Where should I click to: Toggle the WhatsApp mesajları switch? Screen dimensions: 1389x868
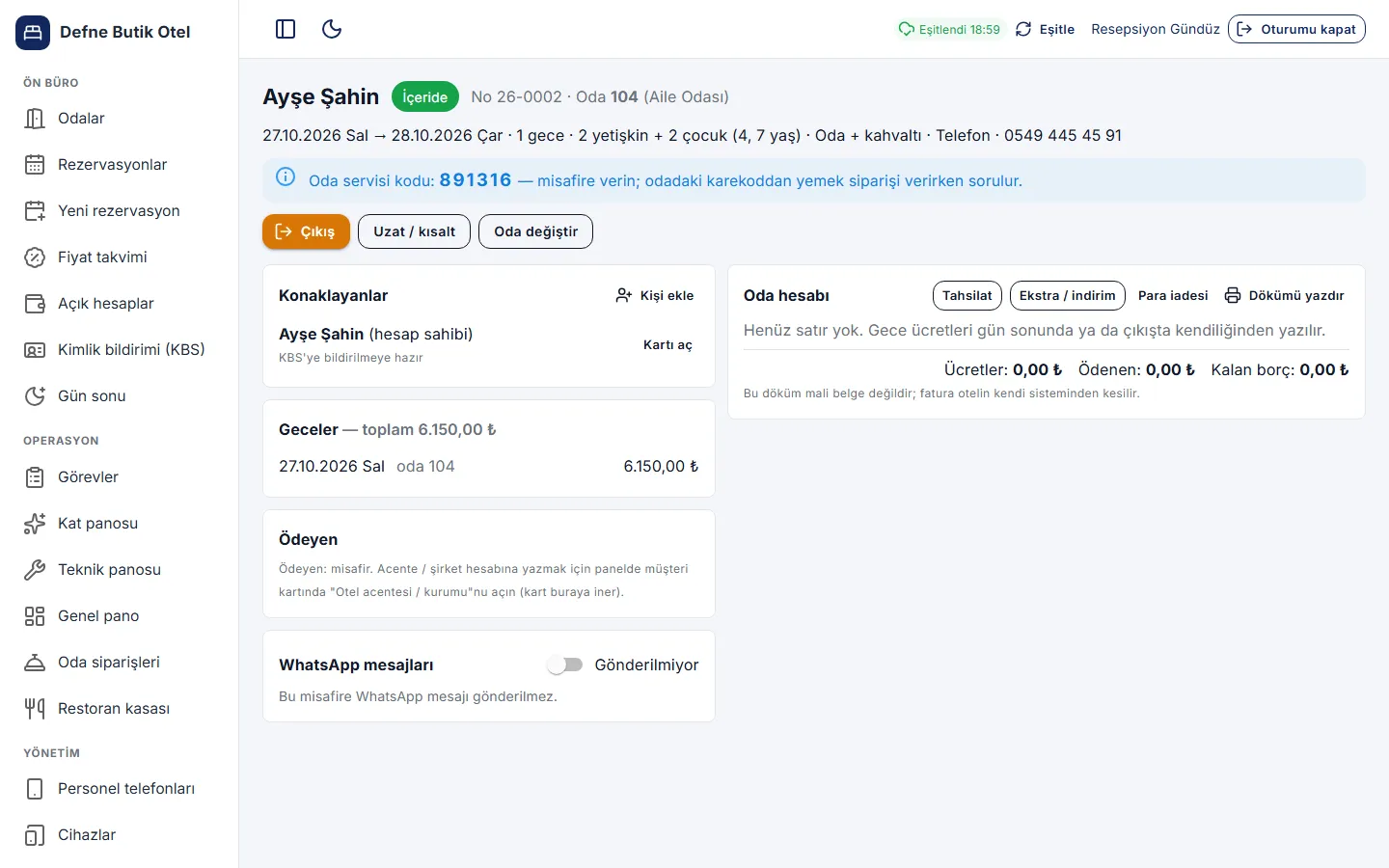pos(565,665)
